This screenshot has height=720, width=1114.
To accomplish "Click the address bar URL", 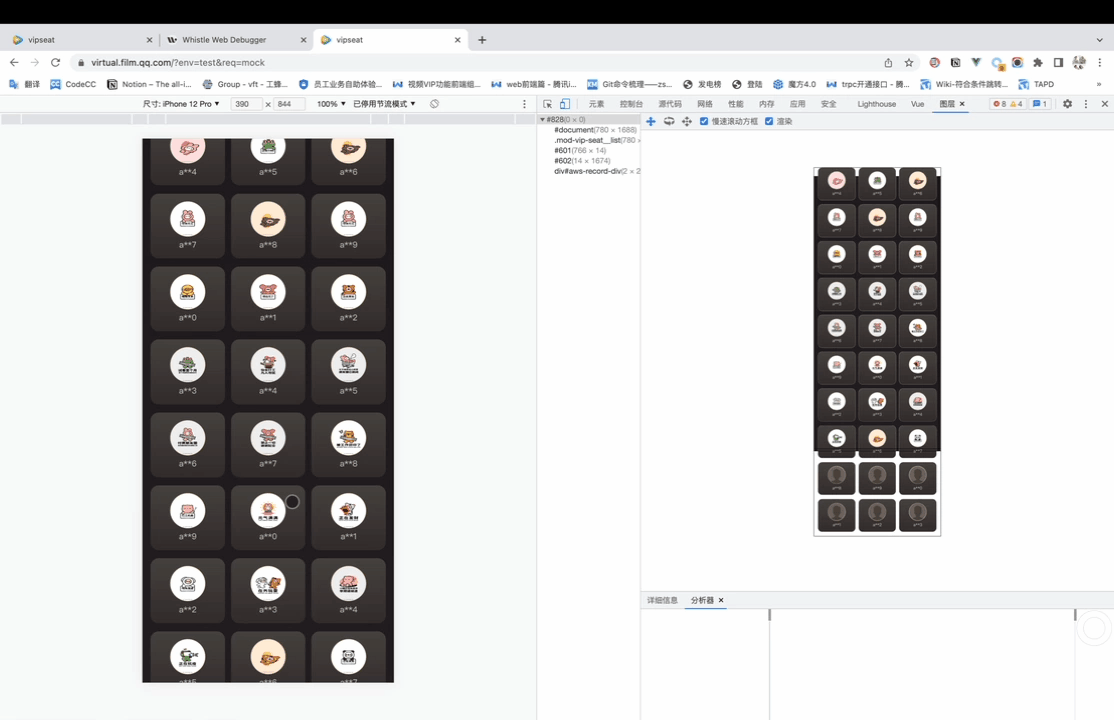I will [178, 63].
